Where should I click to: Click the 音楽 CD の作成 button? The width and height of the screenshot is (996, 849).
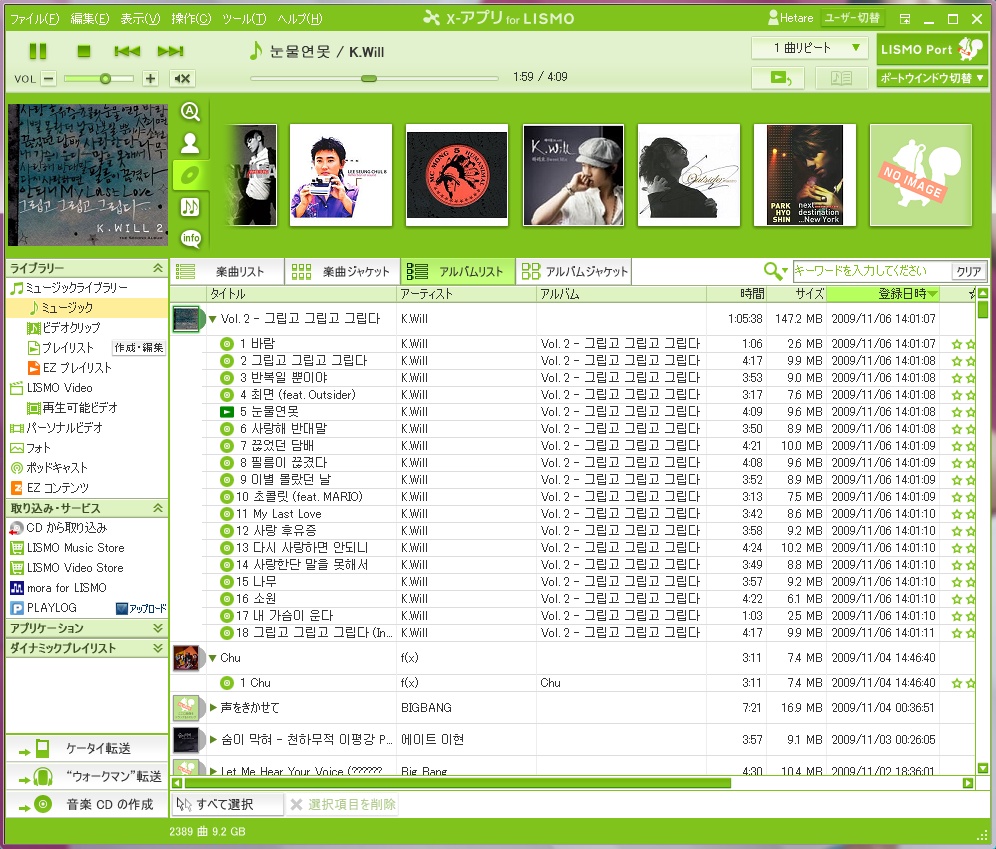[x=87, y=805]
